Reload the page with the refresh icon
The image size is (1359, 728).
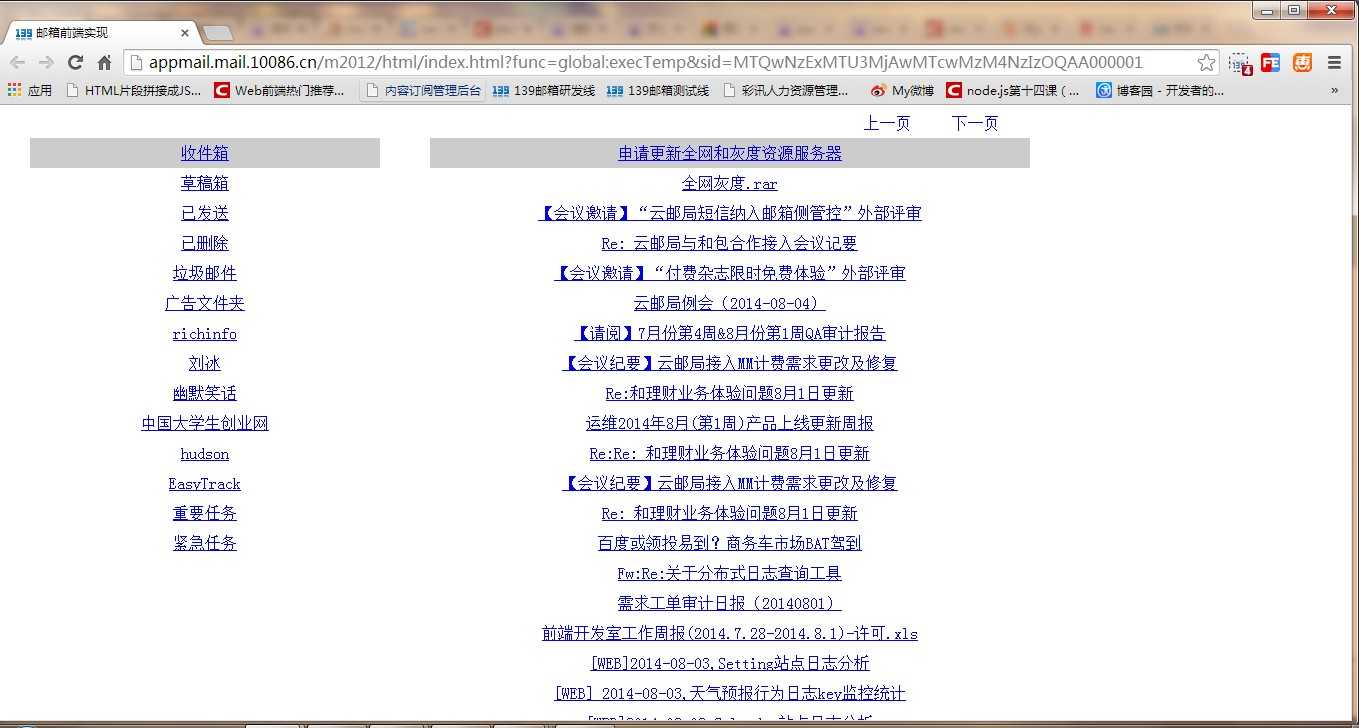coord(75,62)
